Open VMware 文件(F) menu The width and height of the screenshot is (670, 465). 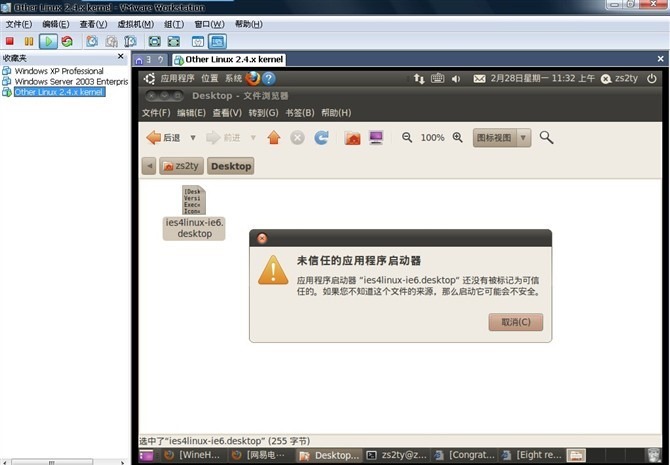[x=18, y=24]
